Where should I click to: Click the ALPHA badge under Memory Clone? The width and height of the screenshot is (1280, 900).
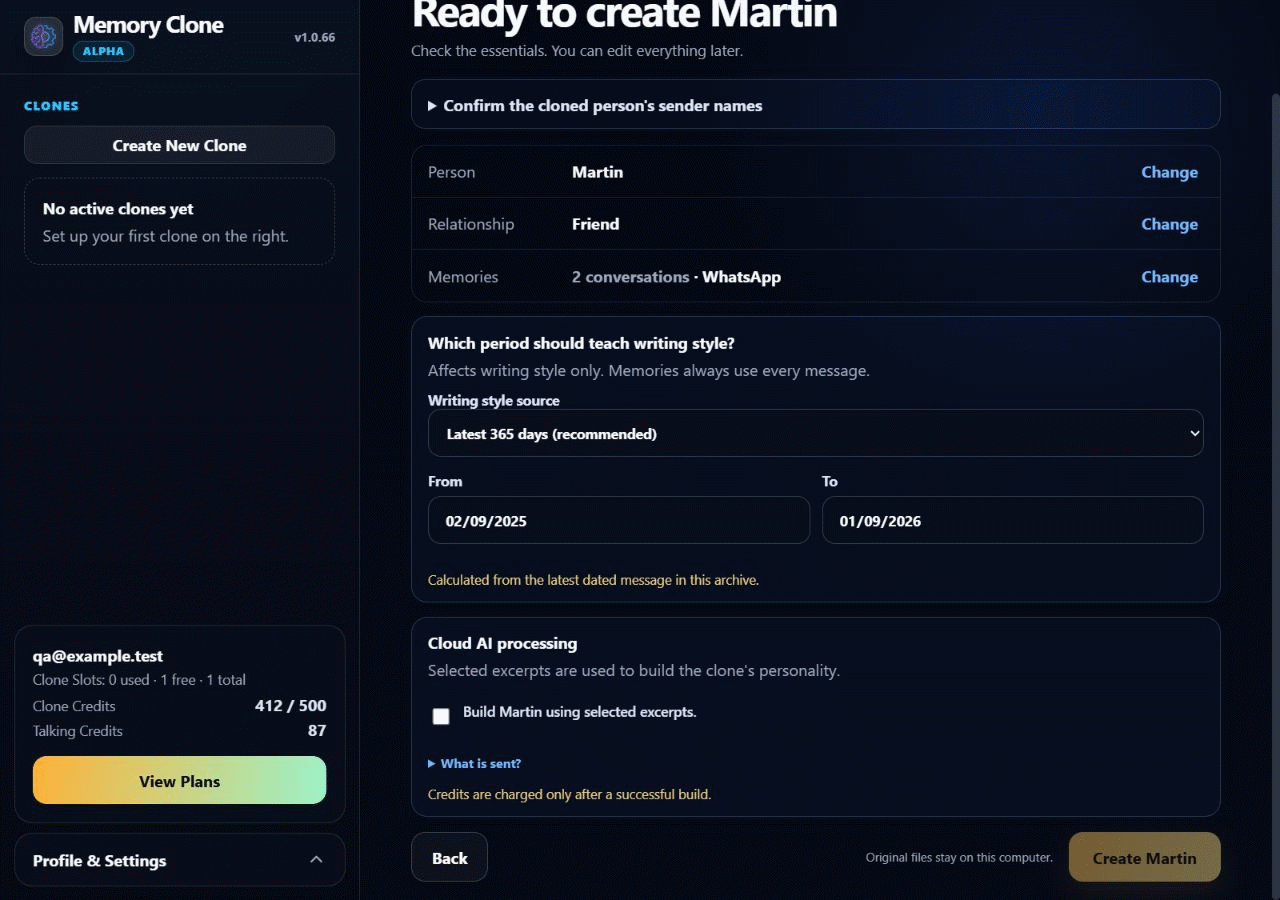[x=103, y=51]
